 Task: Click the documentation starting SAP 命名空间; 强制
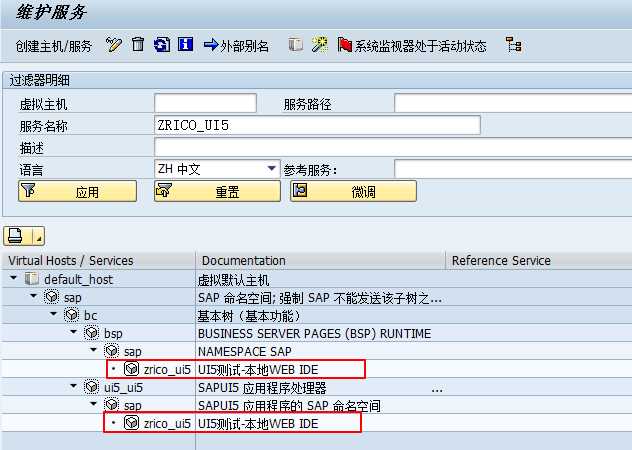(x=320, y=298)
